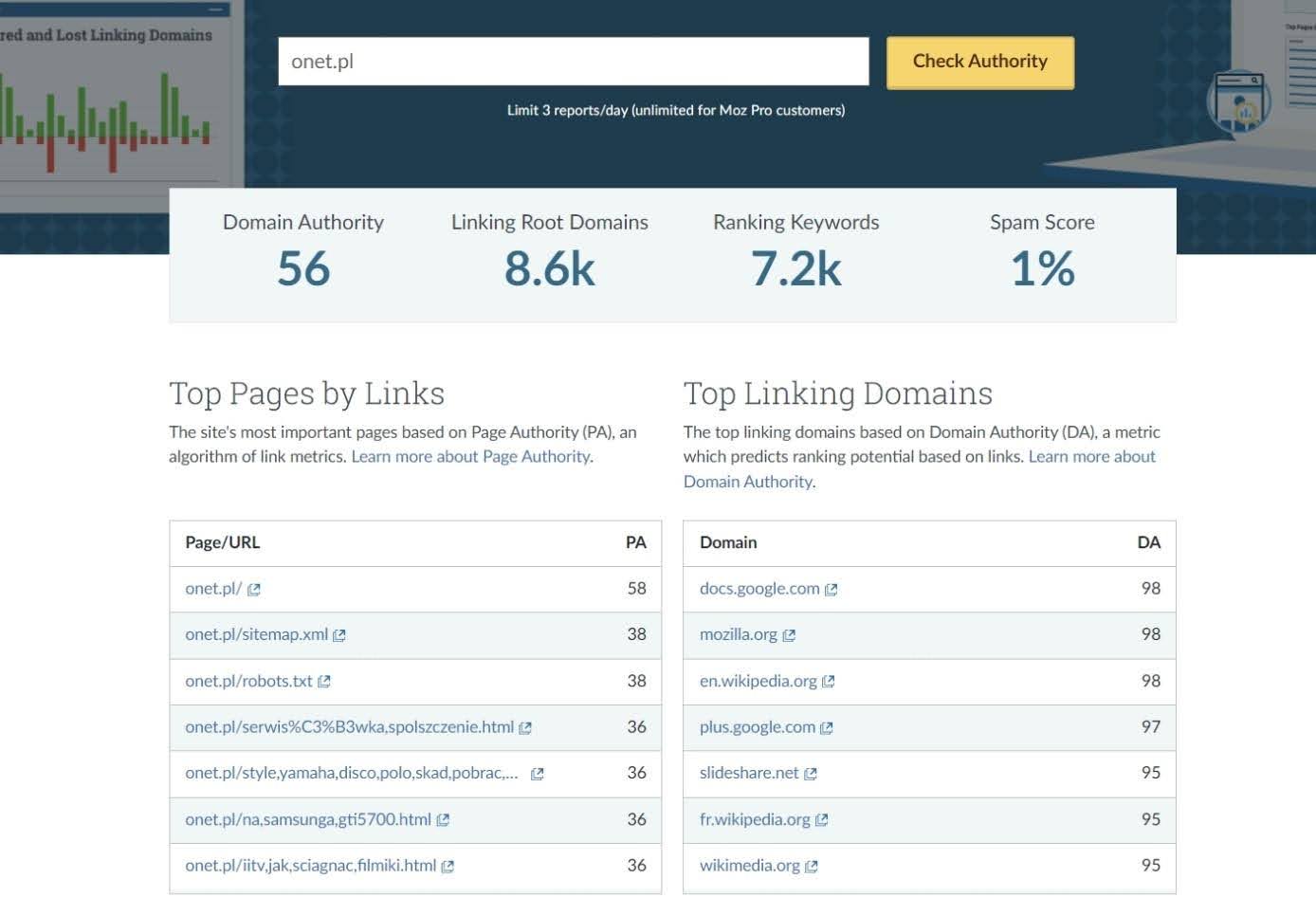Click external link icon beside onet.pl/robots.txt
Screen dimensions: 1316x915
pos(324,682)
